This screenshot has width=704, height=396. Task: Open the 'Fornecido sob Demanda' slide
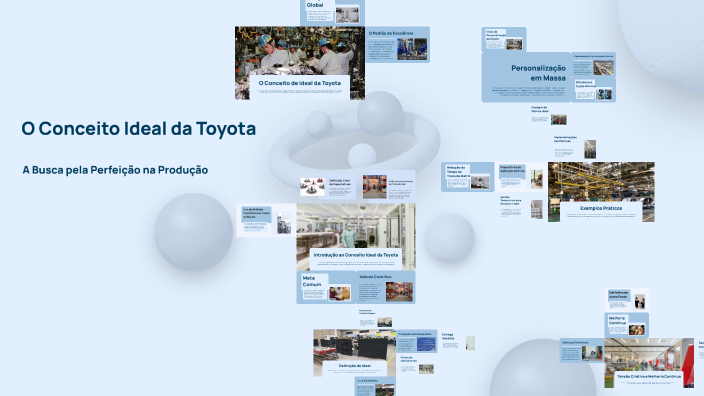tap(417, 365)
